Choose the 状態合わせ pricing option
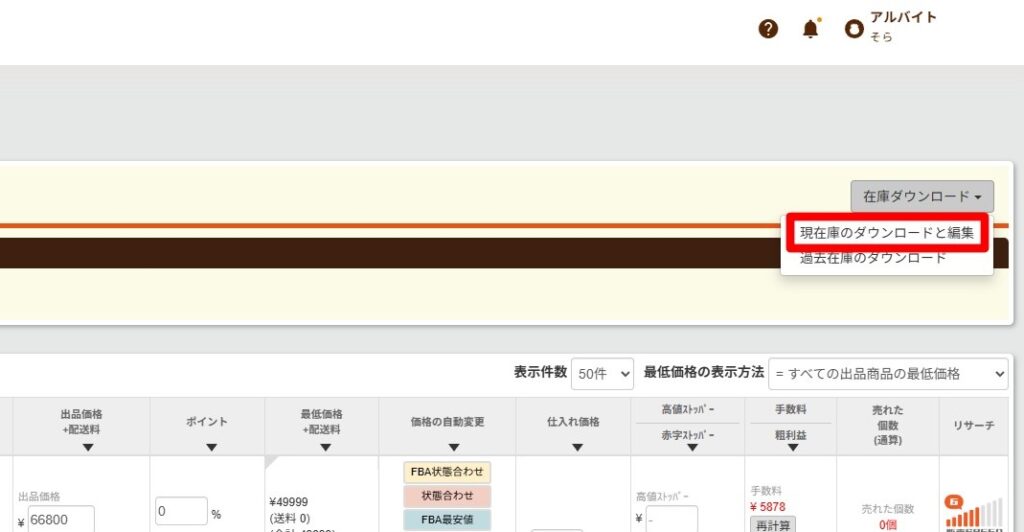 coord(447,496)
